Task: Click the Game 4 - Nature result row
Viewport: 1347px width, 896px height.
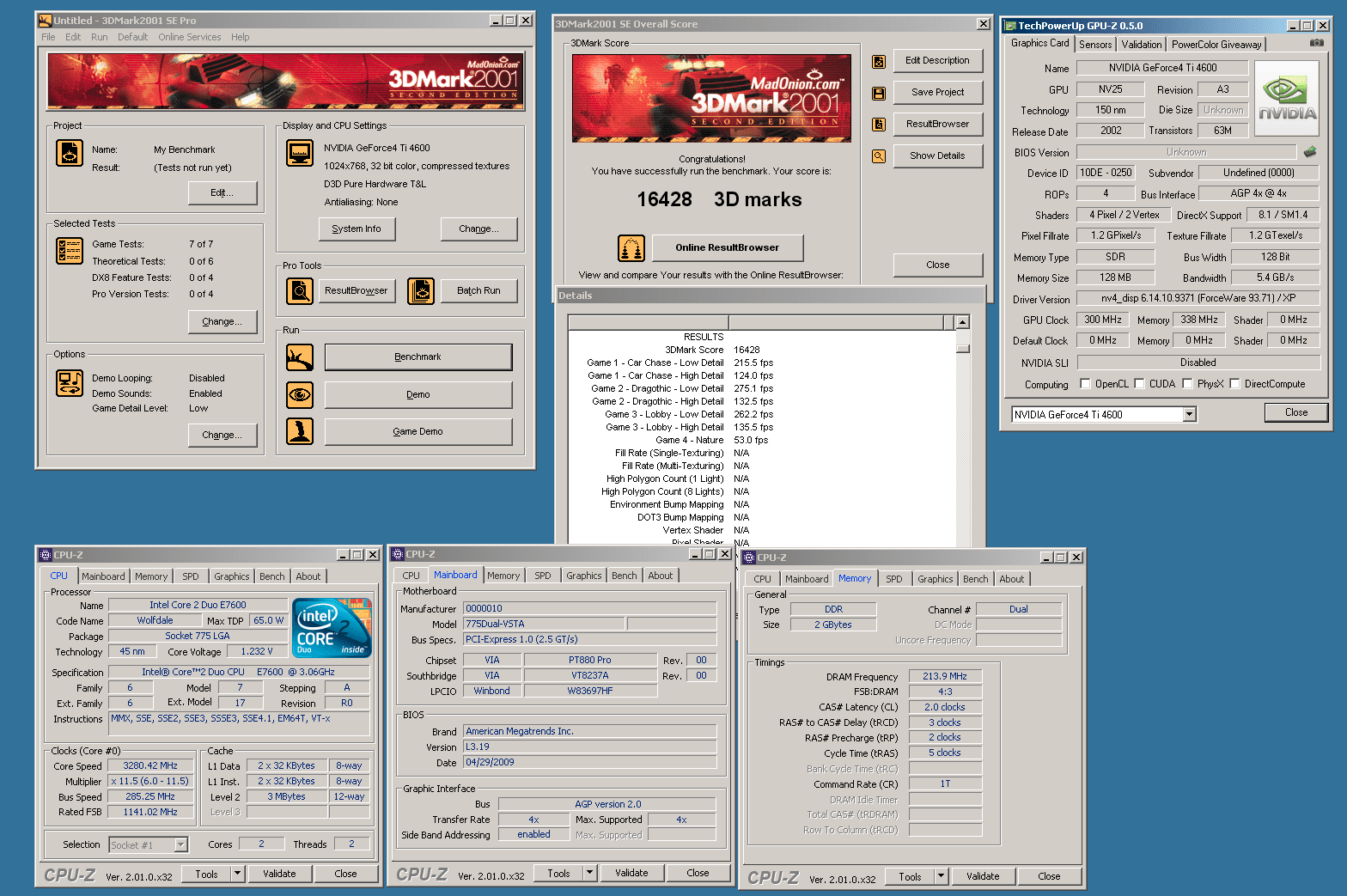Action: tap(711, 440)
